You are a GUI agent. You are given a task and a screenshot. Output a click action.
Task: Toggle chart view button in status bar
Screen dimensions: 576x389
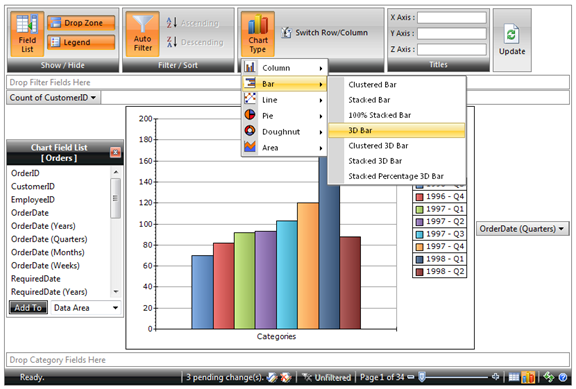pos(528,377)
